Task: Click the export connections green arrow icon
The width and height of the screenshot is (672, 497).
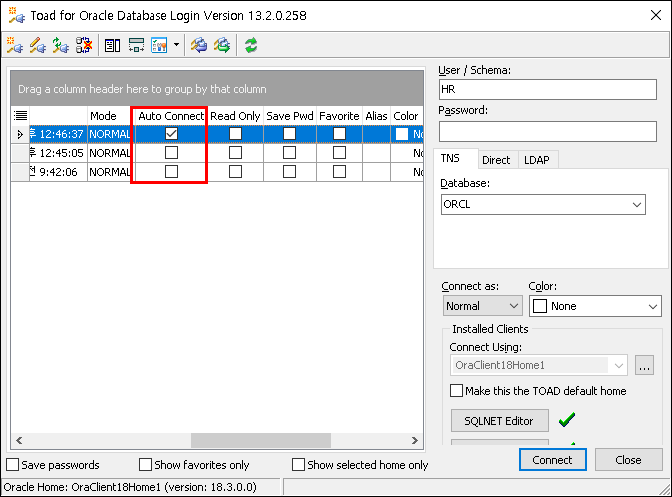Action: click(x=222, y=45)
